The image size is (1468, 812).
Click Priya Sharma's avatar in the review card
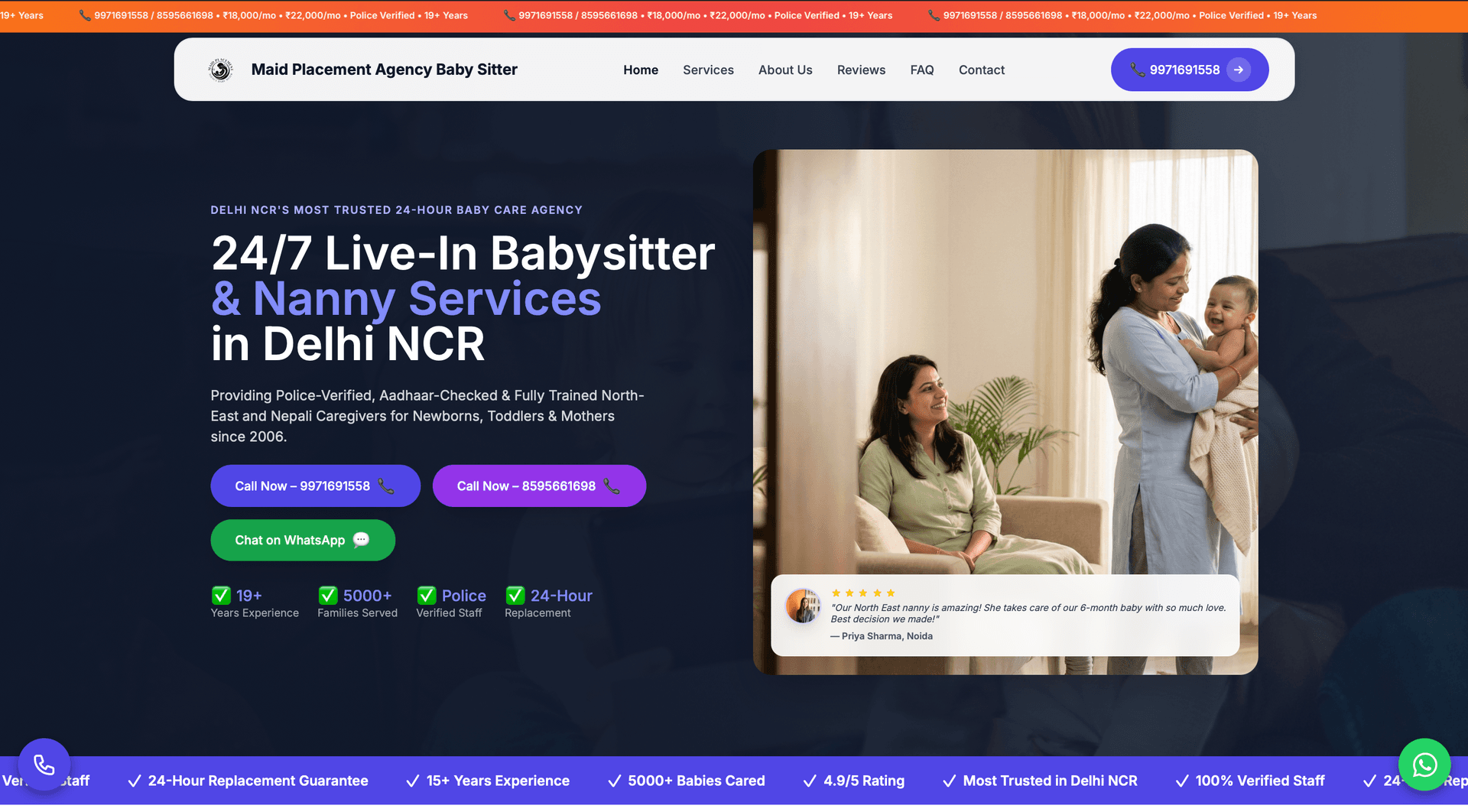(803, 606)
